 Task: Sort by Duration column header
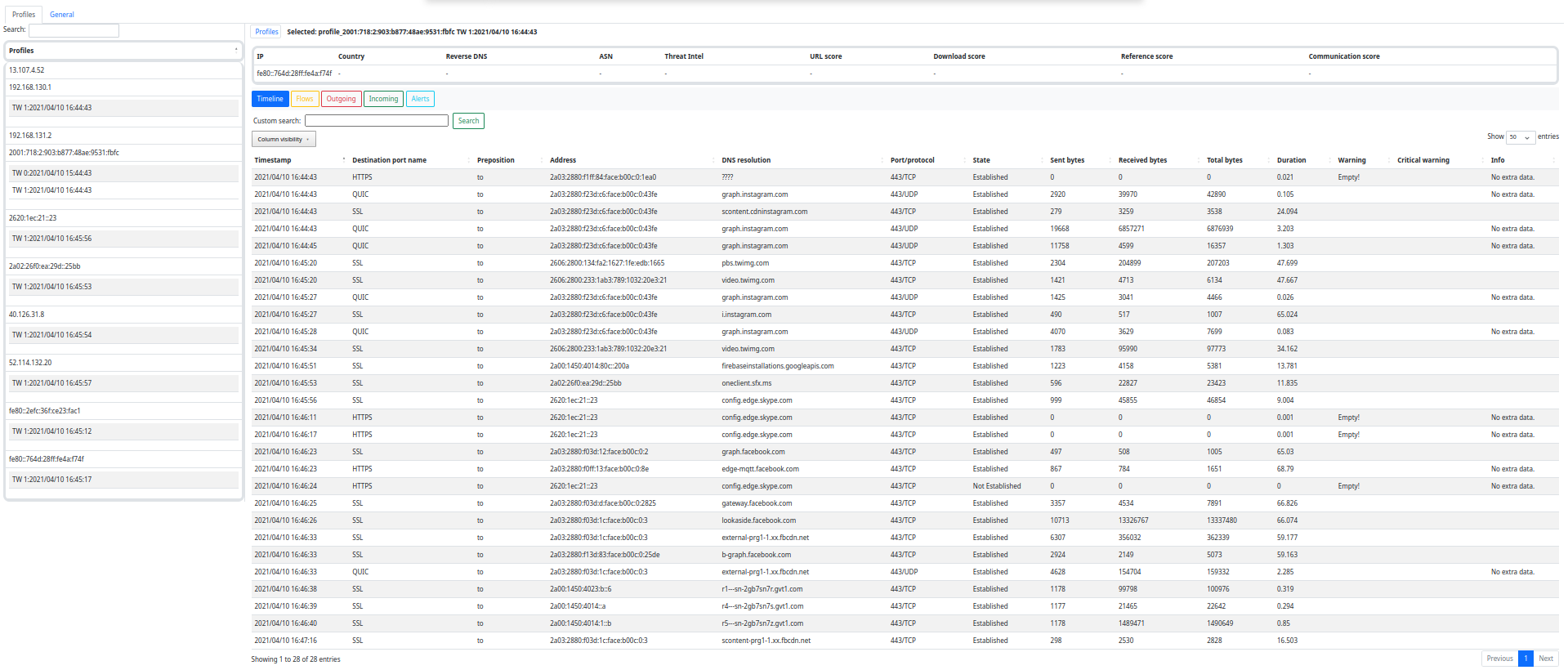coord(1291,160)
